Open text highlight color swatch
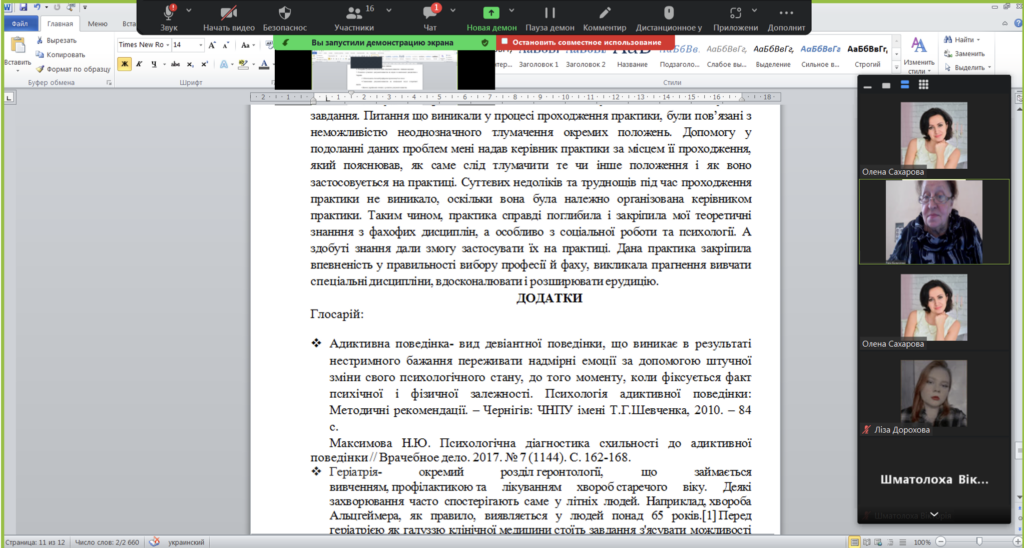This screenshot has height=548, width=1024. [244, 64]
